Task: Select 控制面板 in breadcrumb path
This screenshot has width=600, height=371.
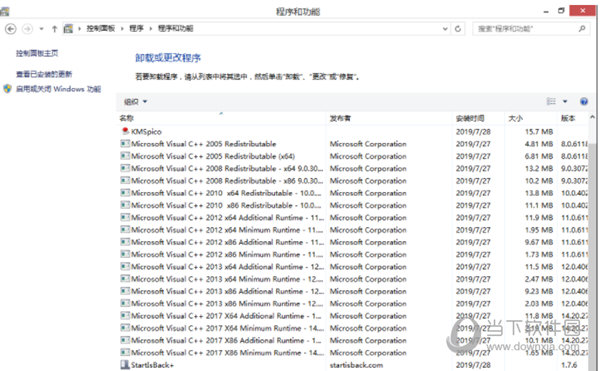Action: coord(101,28)
